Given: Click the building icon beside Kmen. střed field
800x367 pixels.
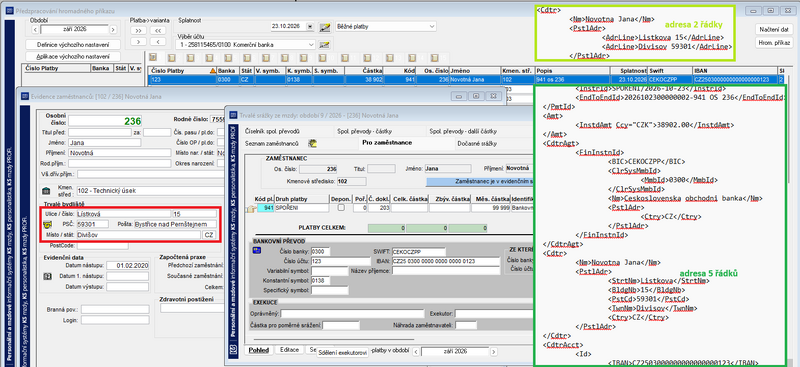Looking at the screenshot, I should coord(46,191).
